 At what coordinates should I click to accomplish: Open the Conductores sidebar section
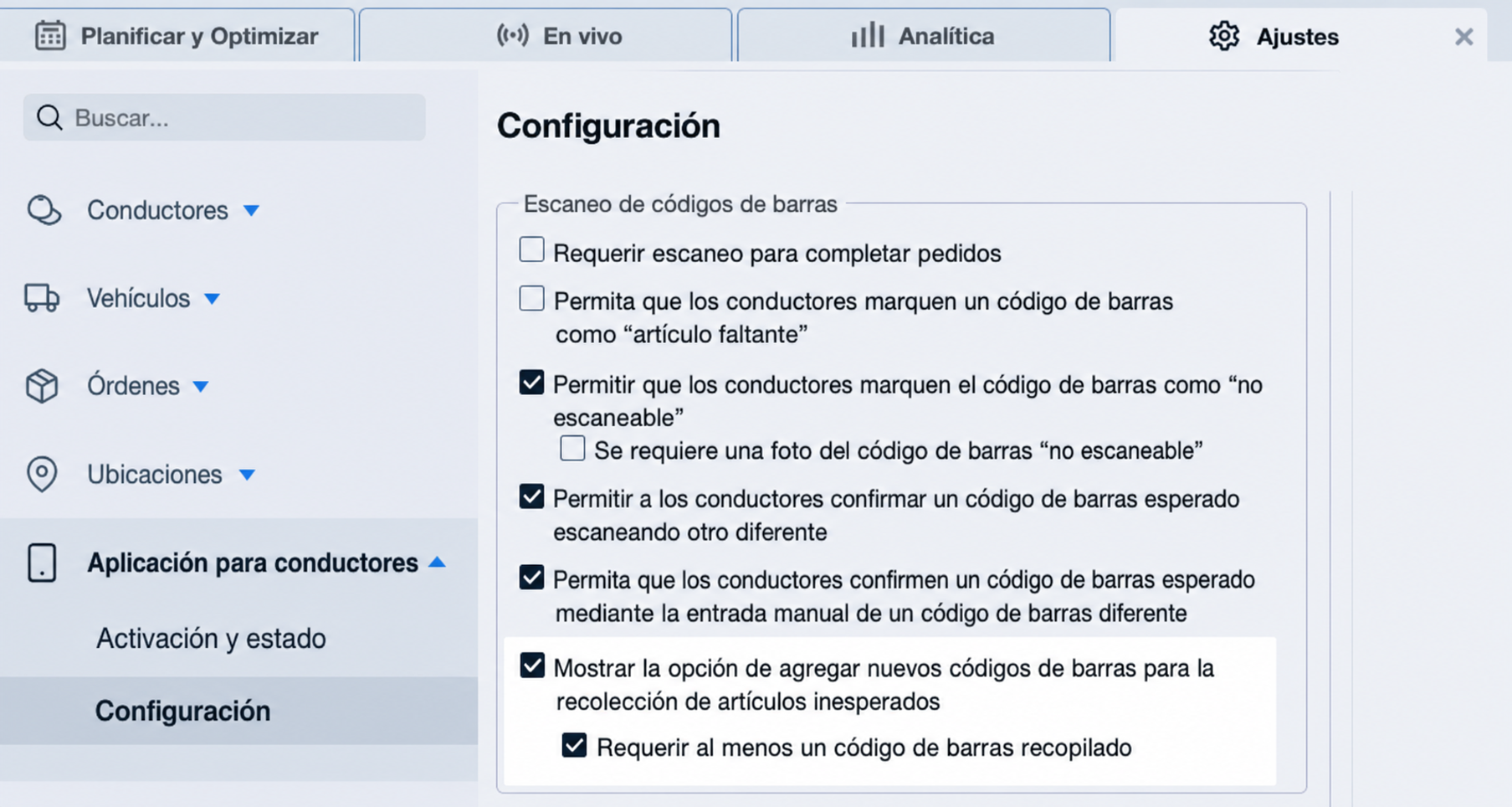(157, 210)
